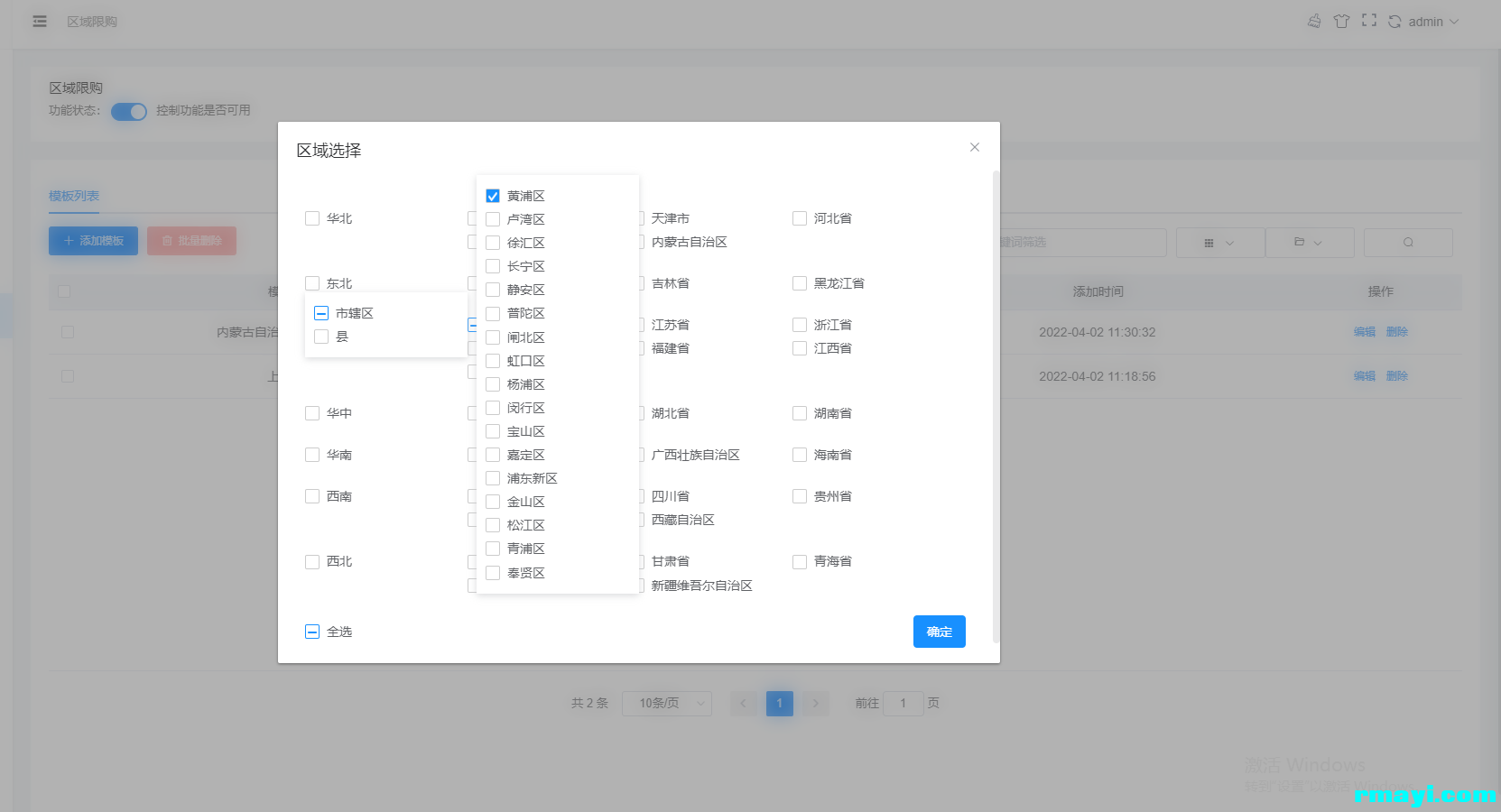
Task: Check the 卢湾区 checkbox
Action: click(x=493, y=219)
